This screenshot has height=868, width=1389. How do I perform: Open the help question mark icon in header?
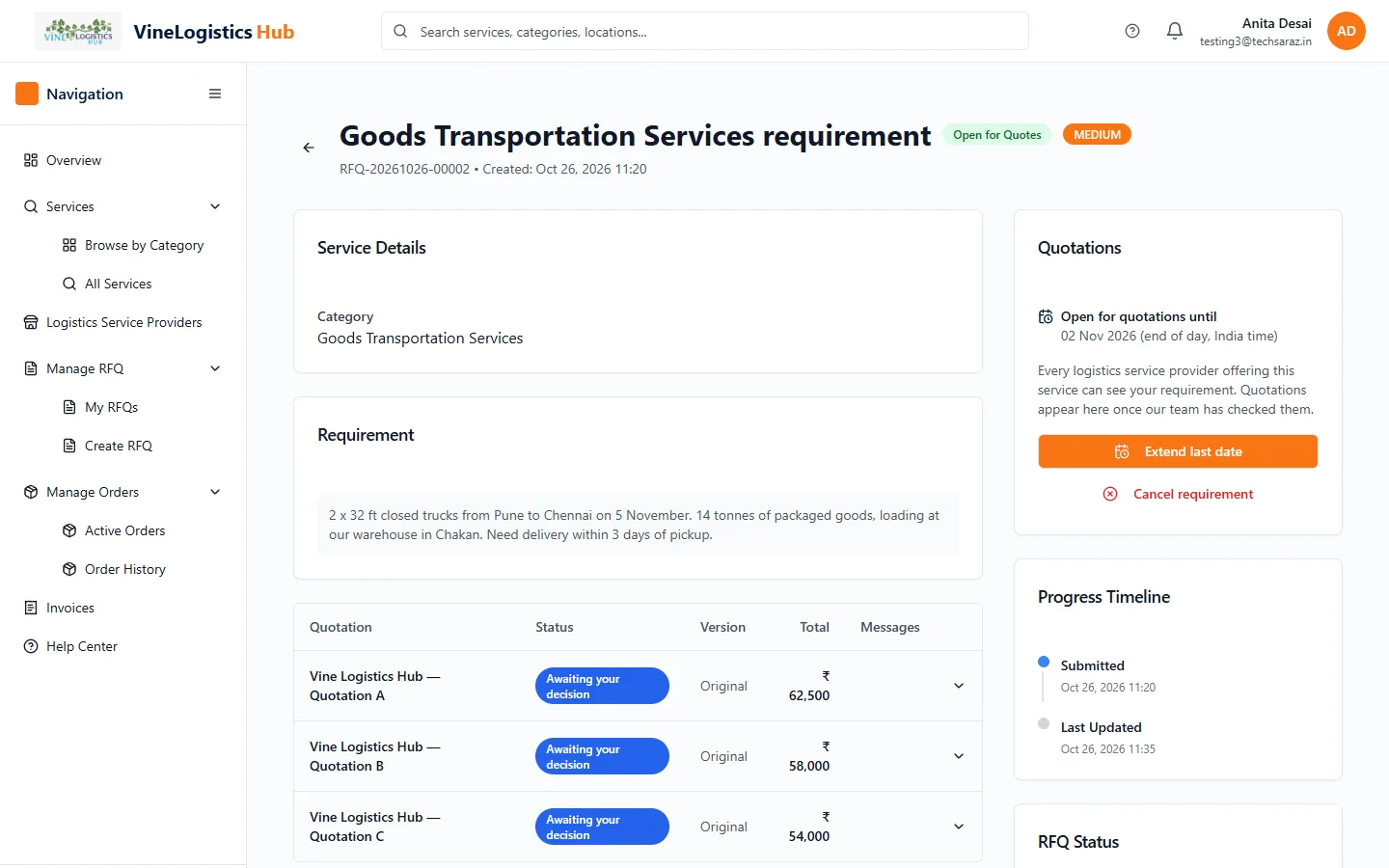point(1132,31)
